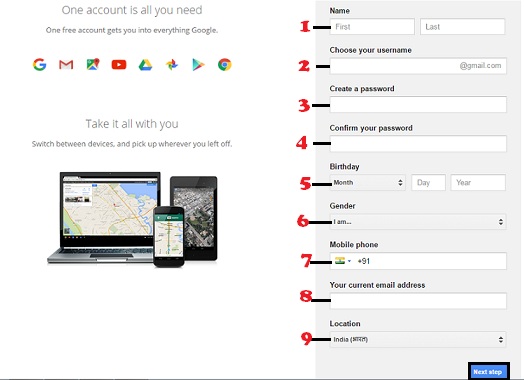Open the Google Drive triangle icon

pyautogui.click(x=145, y=65)
